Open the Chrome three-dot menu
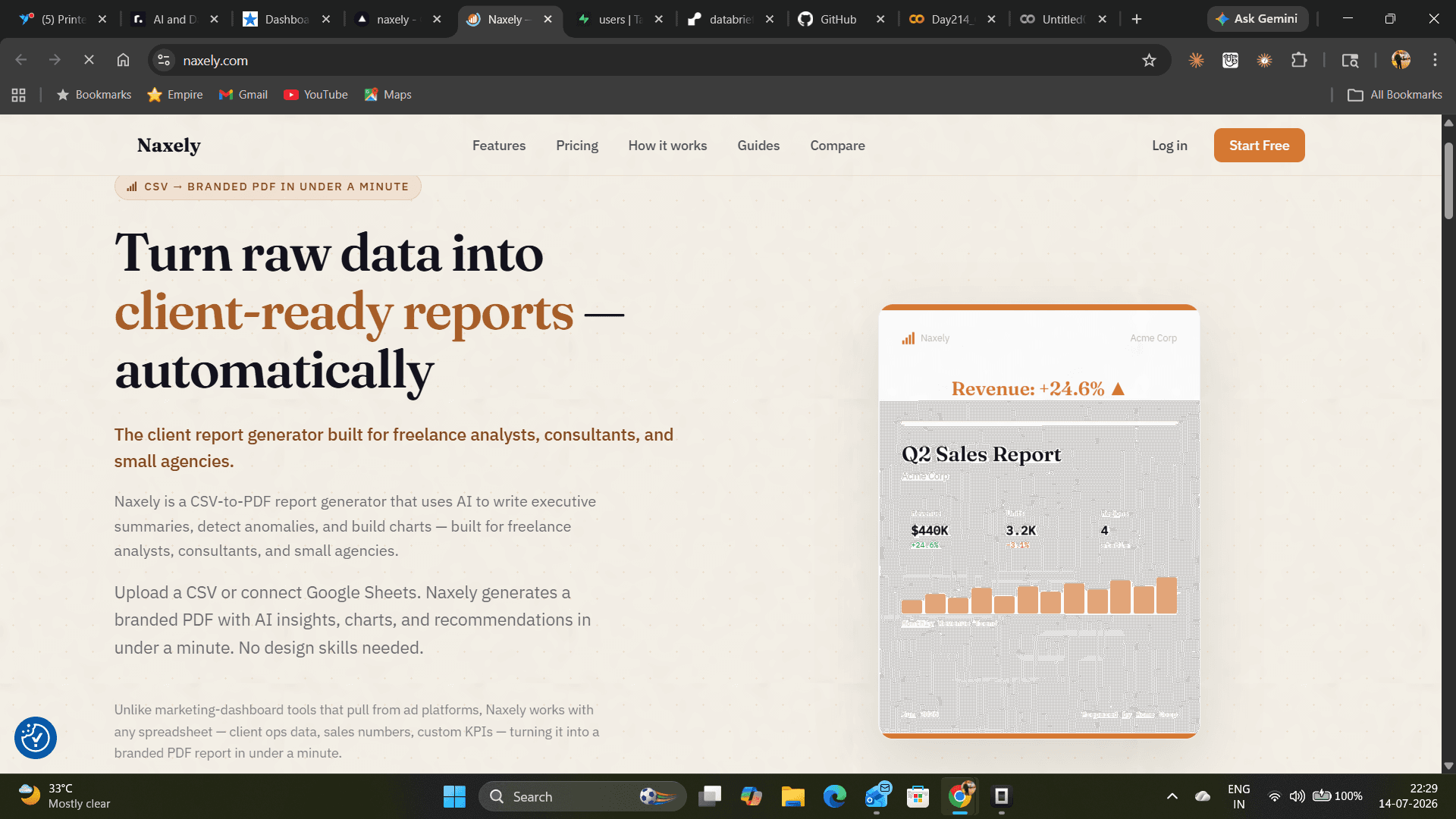The height and width of the screenshot is (819, 1456). click(1435, 60)
